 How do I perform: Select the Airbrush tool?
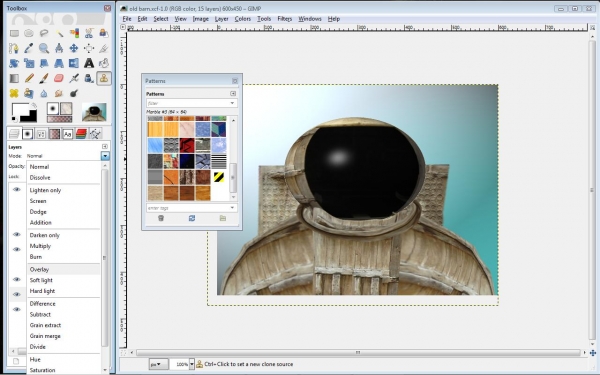(x=74, y=78)
